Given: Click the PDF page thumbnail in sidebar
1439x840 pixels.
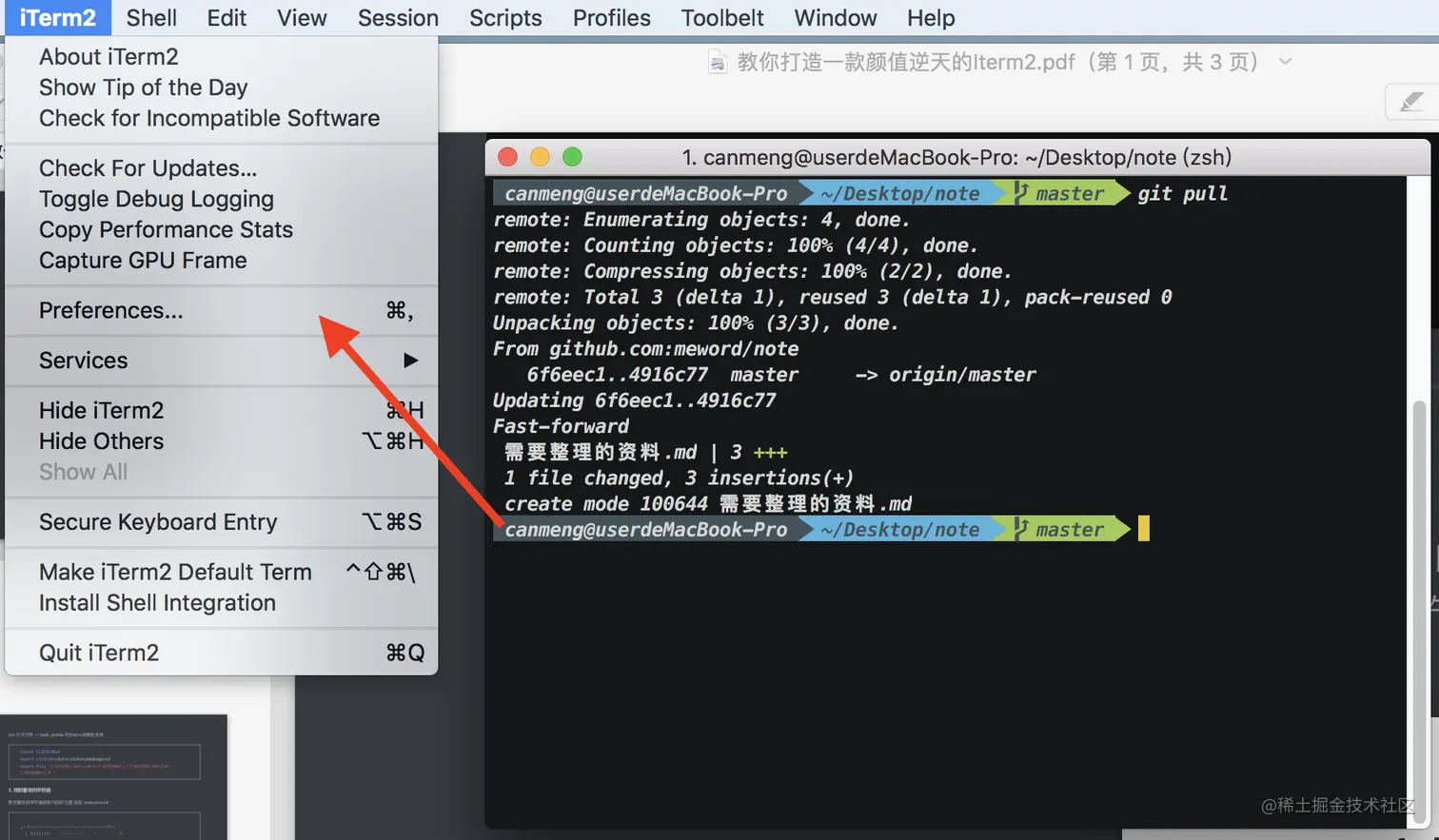Looking at the screenshot, I should 114,777.
